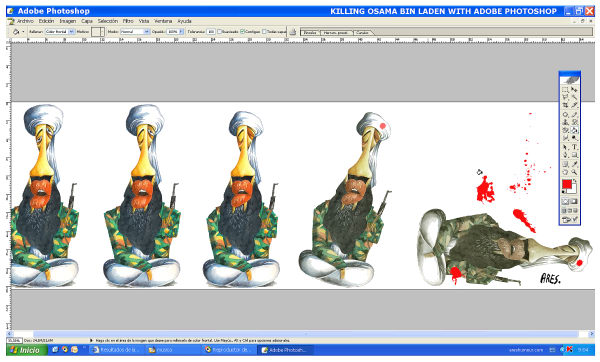Image resolution: width=600 pixels, height=362 pixels.
Task: Enable the Suavizado checkbox
Action: tap(220, 32)
